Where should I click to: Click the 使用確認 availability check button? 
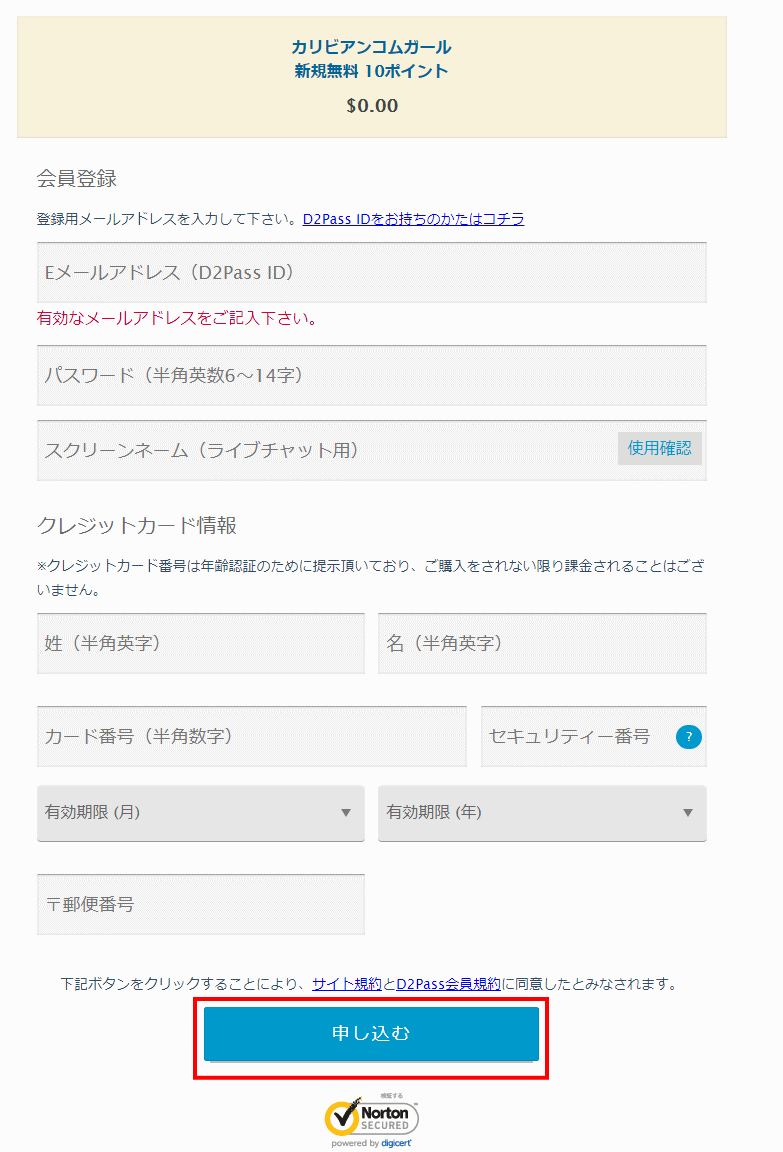coord(659,448)
